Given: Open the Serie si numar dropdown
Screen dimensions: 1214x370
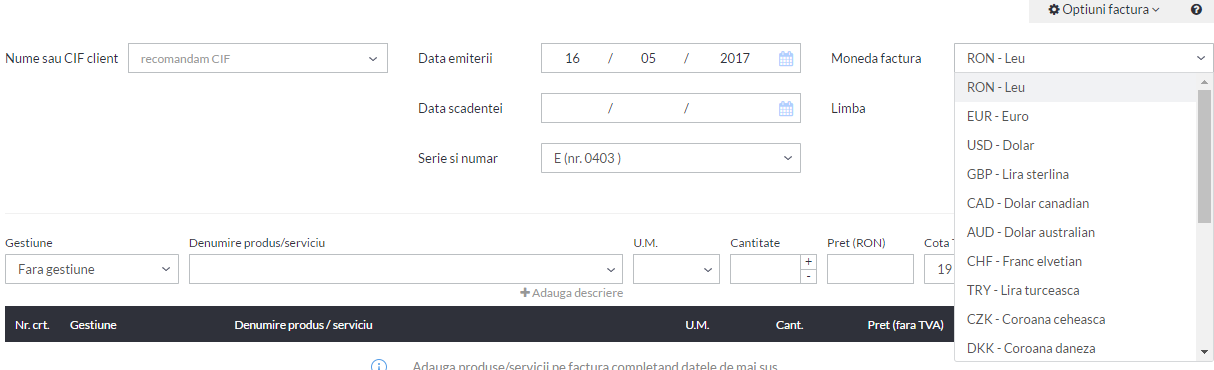Looking at the screenshot, I should 671,158.
